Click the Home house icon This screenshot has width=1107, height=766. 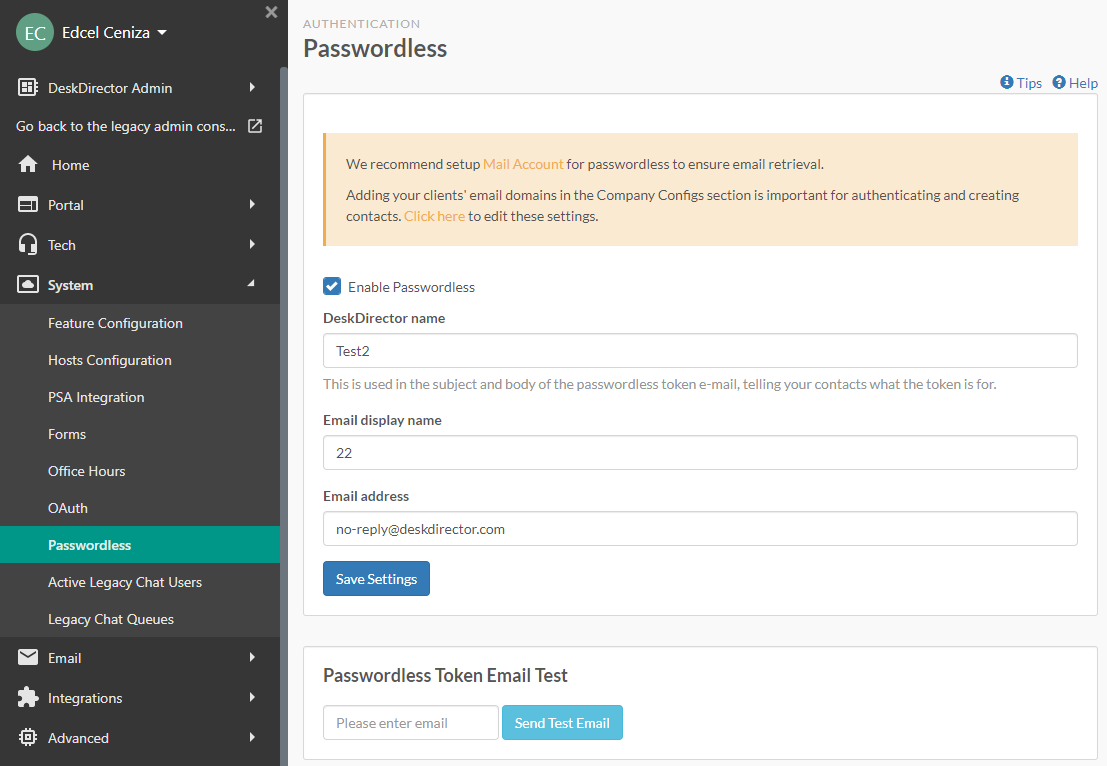(x=28, y=164)
